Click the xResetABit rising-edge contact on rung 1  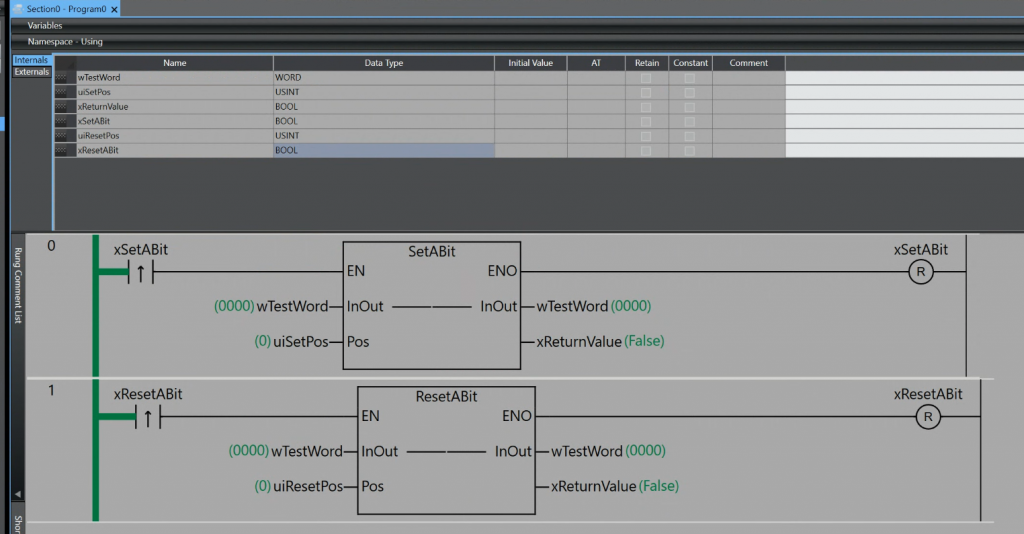pos(148,417)
